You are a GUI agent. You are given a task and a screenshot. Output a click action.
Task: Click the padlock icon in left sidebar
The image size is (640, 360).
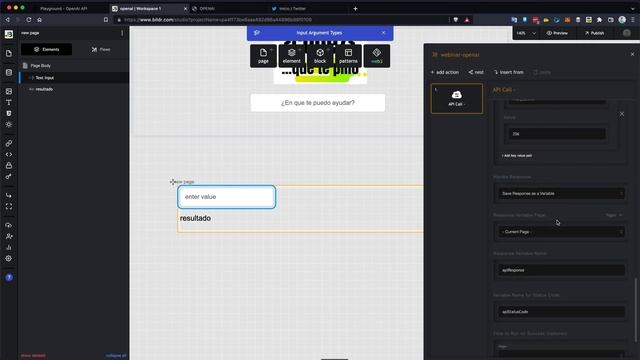(9, 165)
